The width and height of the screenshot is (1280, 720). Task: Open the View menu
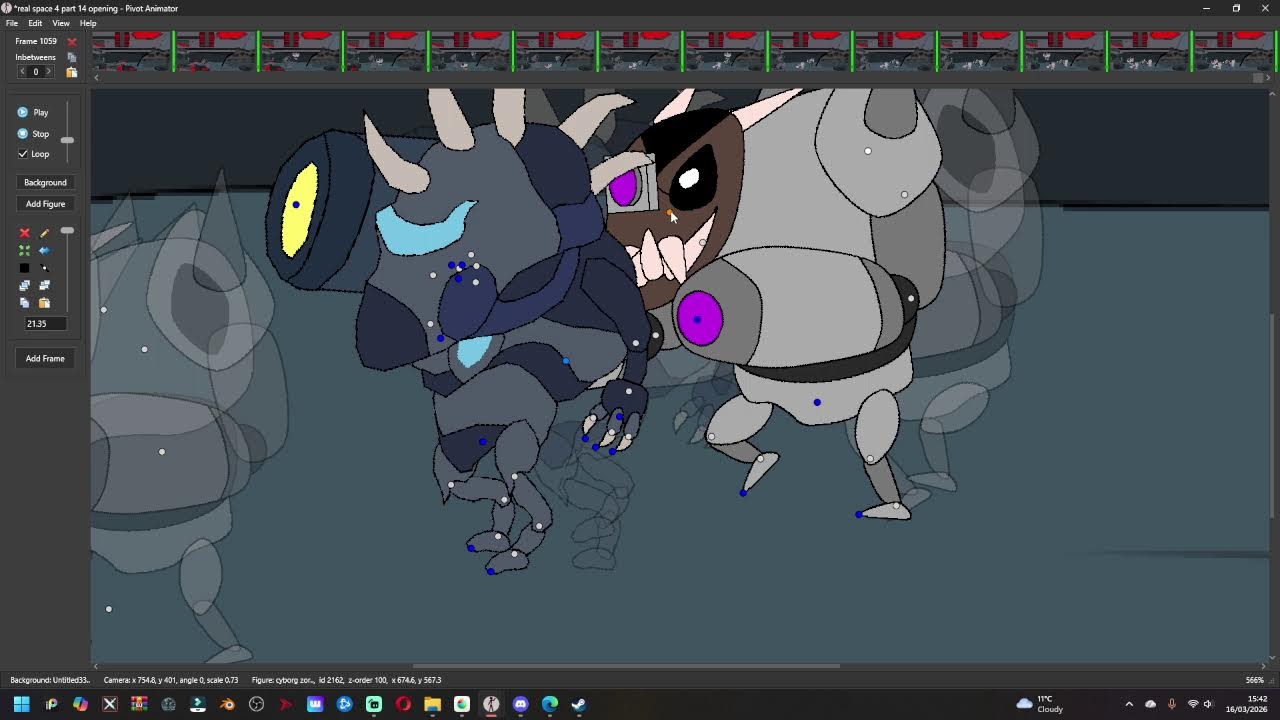[61, 23]
